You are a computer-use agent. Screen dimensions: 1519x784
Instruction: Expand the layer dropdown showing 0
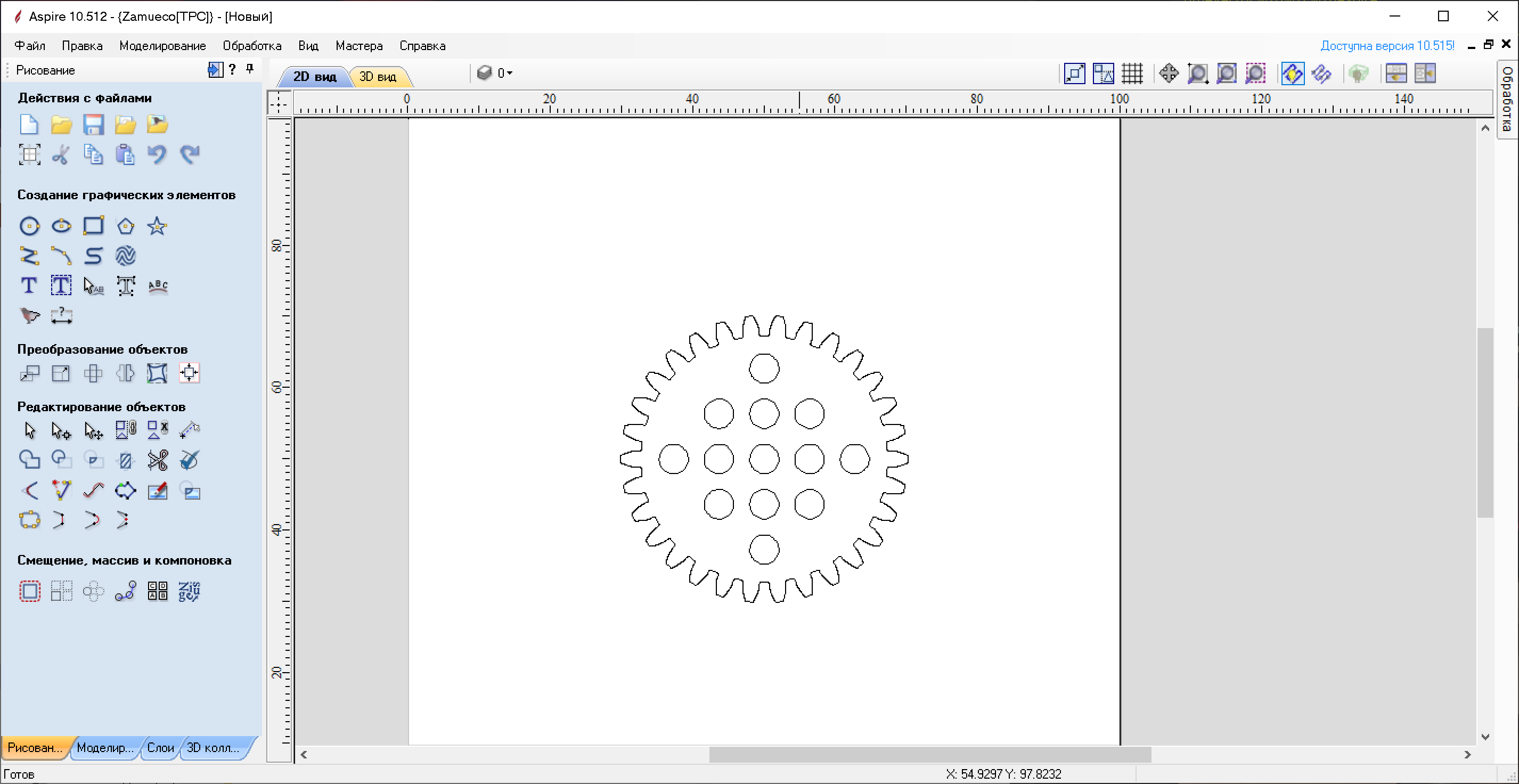[510, 73]
